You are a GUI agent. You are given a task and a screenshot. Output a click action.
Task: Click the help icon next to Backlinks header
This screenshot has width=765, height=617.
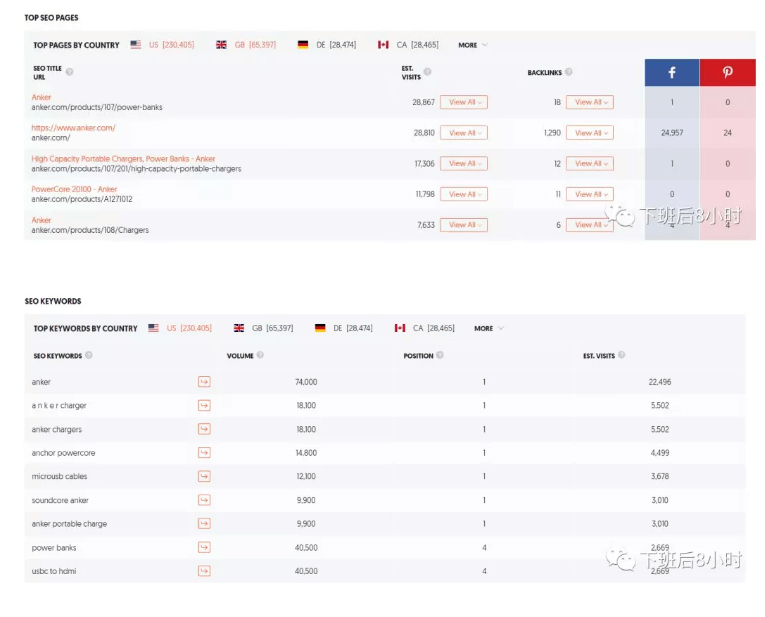point(569,72)
